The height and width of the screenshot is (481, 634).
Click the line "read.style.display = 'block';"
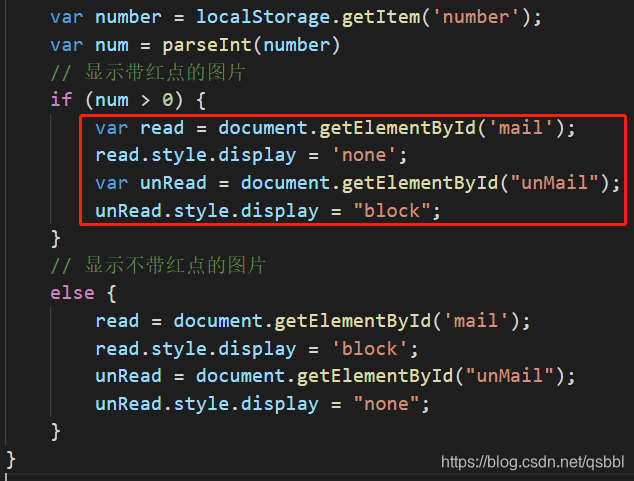point(257,349)
